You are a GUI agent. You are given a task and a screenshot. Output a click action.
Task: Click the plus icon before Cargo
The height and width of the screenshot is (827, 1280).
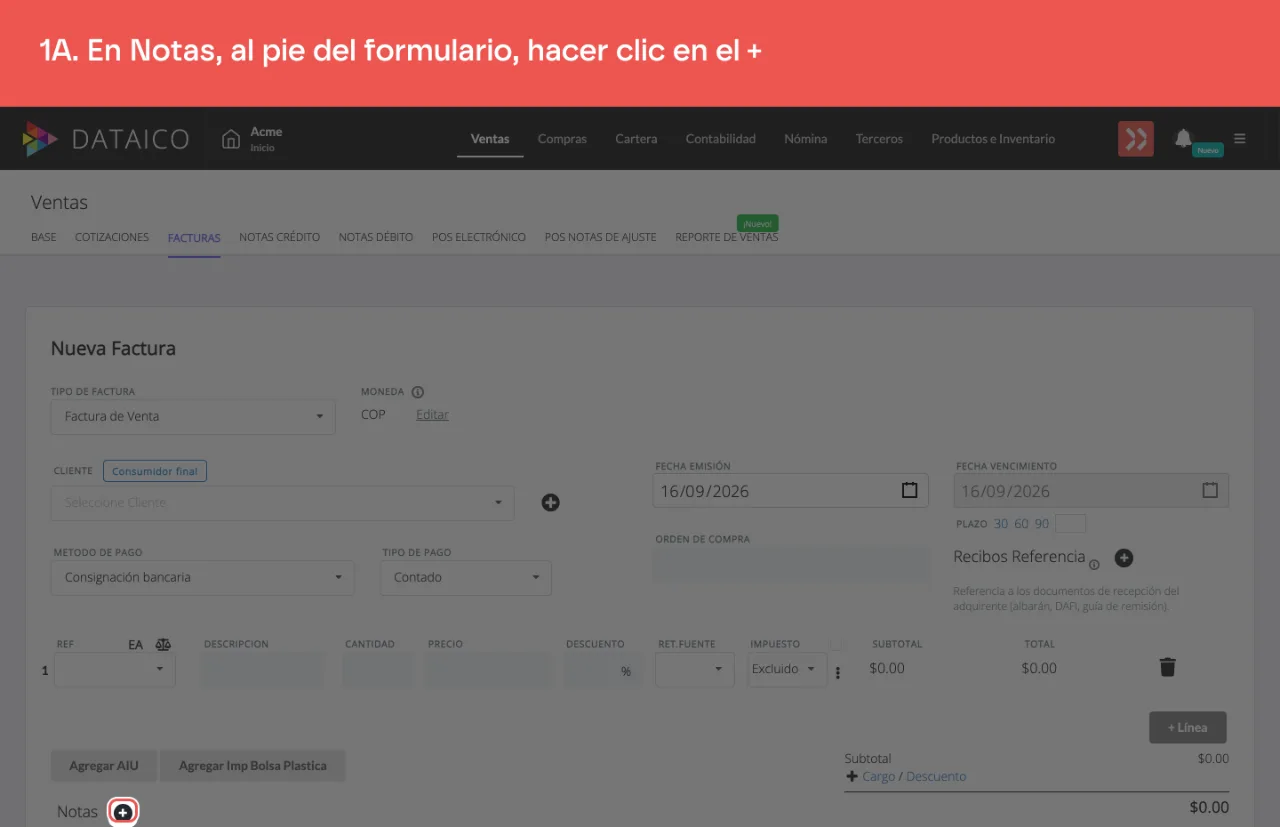coord(852,776)
